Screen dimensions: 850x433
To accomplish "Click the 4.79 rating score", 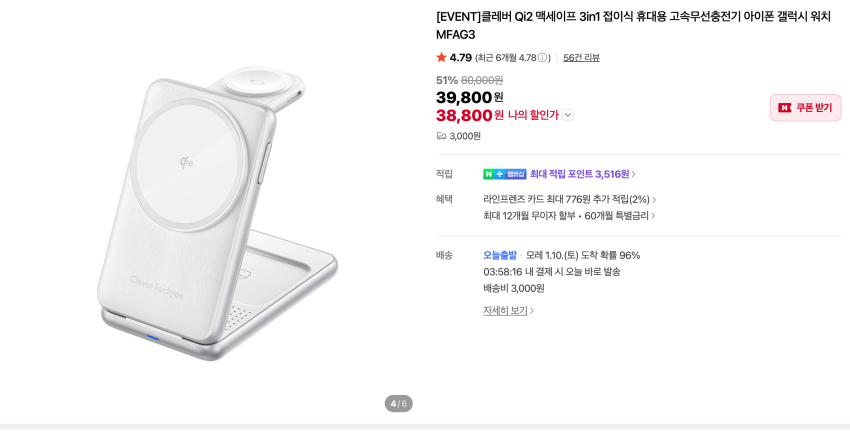I will 460,58.
